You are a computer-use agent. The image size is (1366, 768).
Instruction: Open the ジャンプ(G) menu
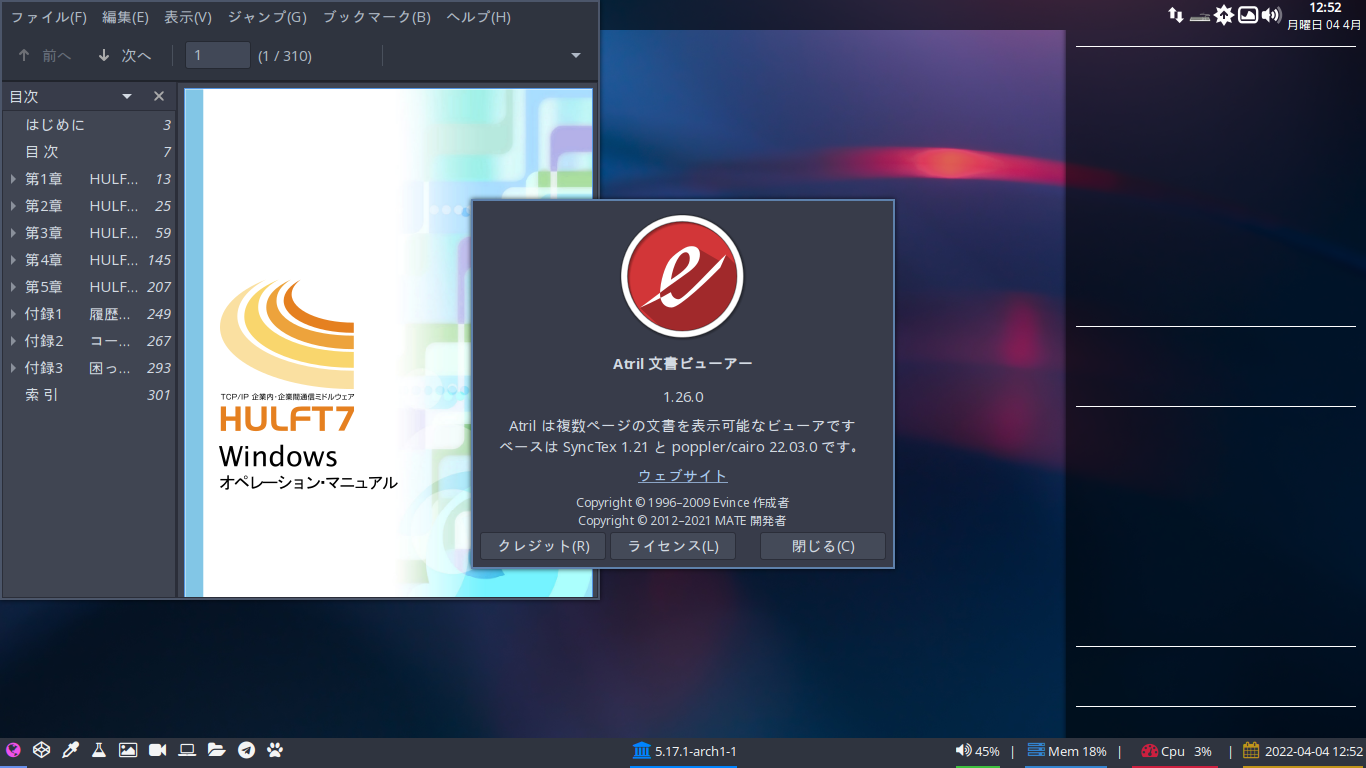(267, 17)
